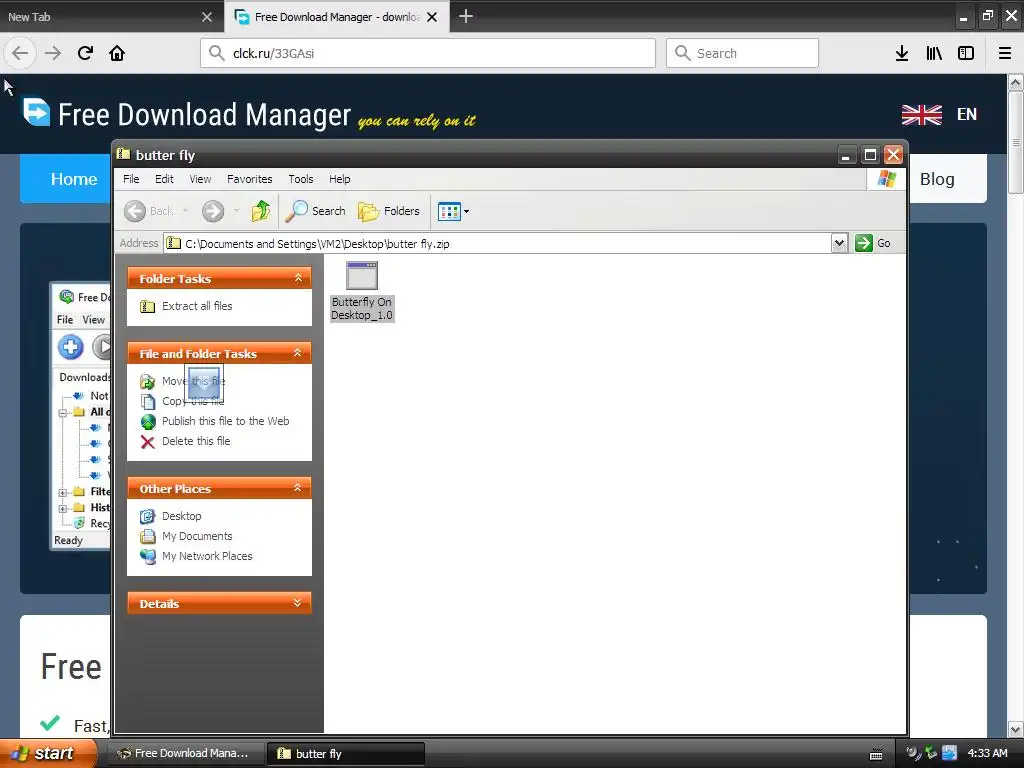Switch to Free Download Manager taskbar item

[185, 754]
